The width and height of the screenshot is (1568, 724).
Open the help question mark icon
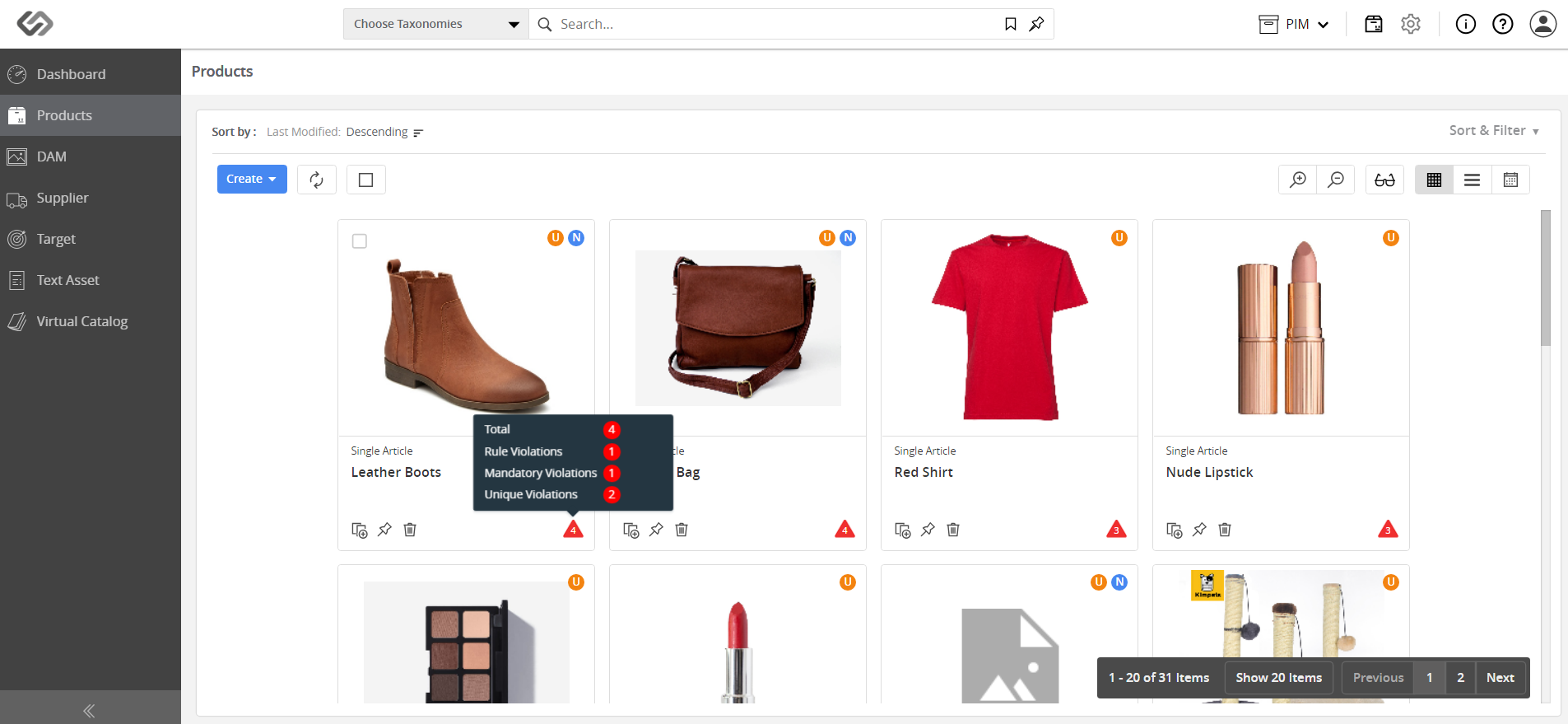click(x=1503, y=24)
